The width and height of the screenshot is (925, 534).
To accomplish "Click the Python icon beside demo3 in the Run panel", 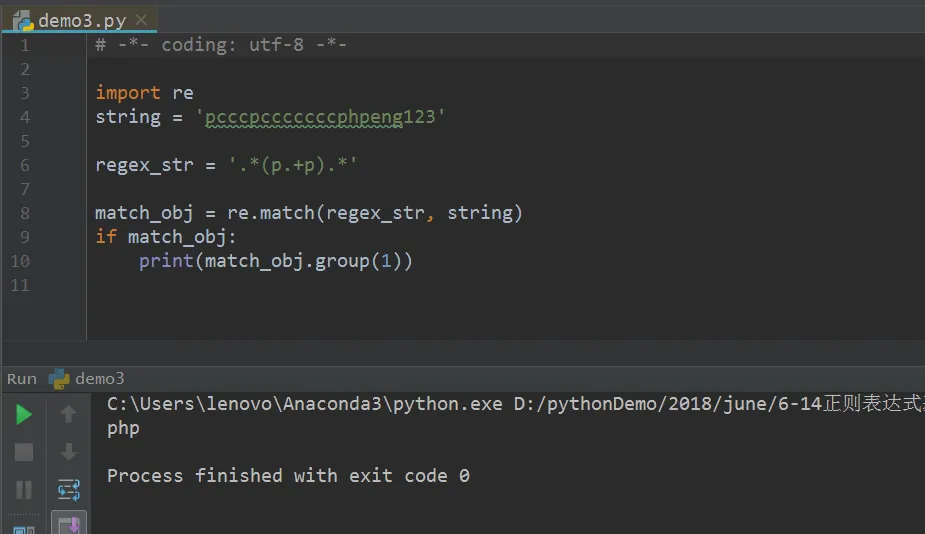I will point(59,379).
